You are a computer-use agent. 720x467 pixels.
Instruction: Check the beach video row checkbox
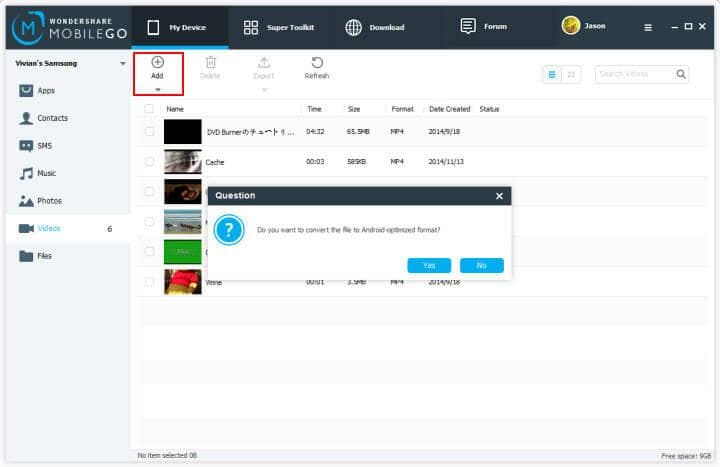tap(149, 222)
